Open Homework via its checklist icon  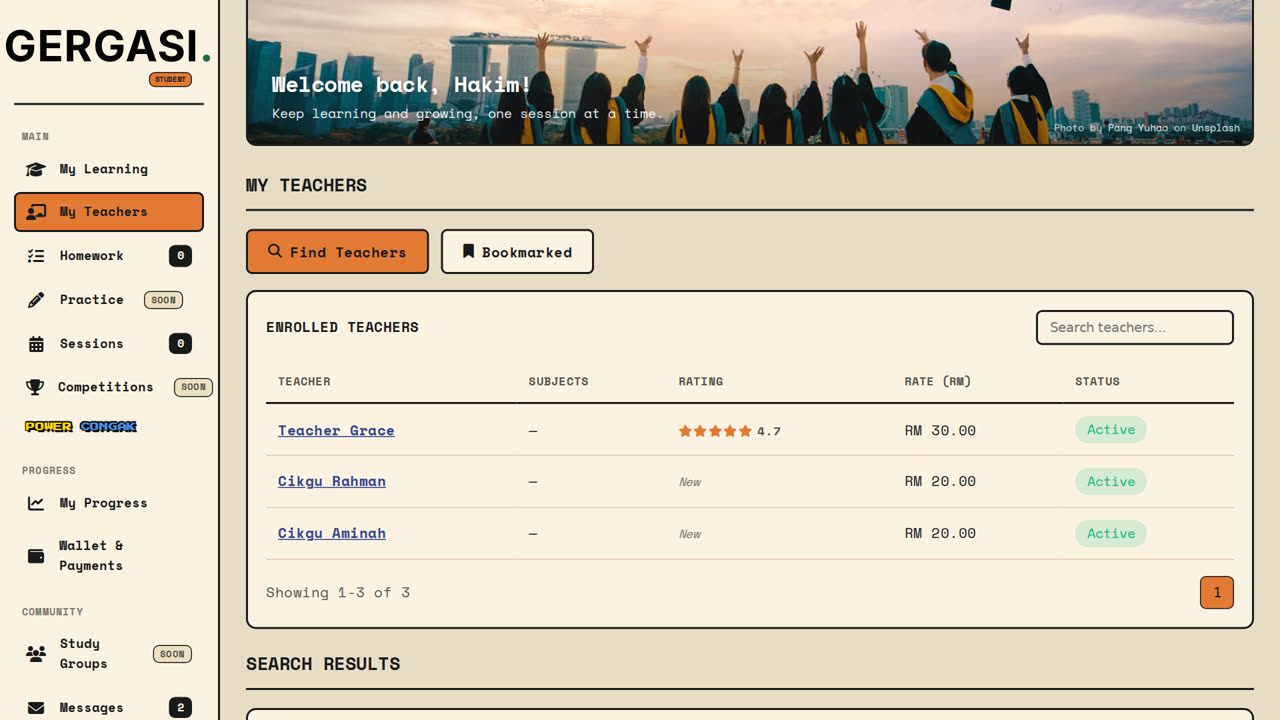36,256
